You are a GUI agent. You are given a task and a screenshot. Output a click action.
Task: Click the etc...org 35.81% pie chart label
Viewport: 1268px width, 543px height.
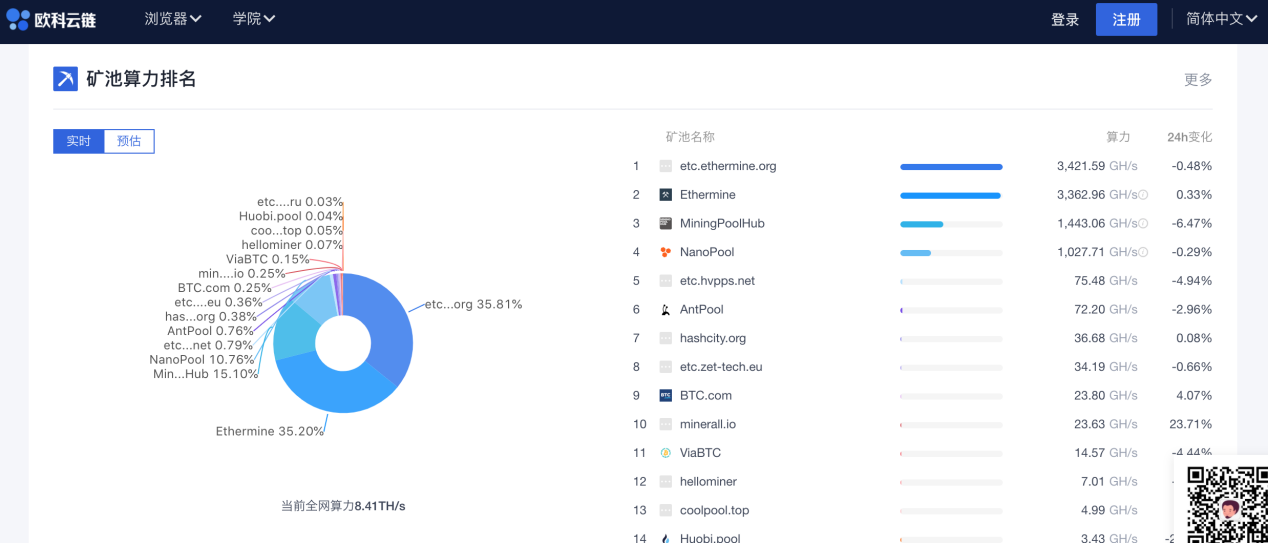coord(473,304)
